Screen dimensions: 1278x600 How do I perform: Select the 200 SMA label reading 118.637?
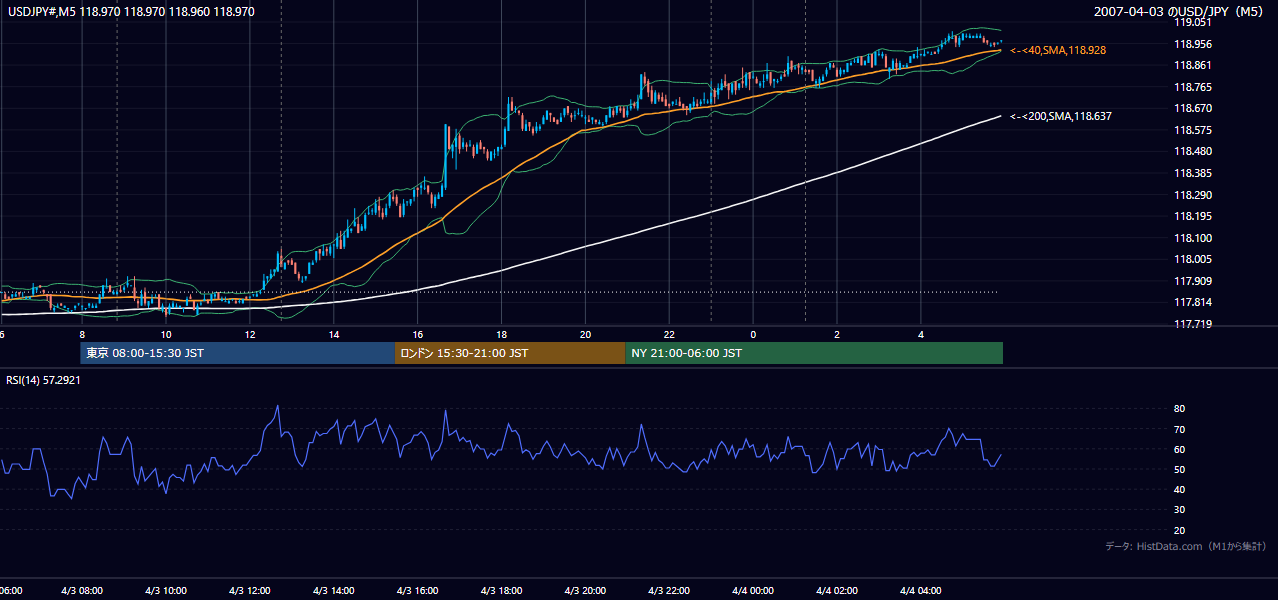tap(1061, 117)
